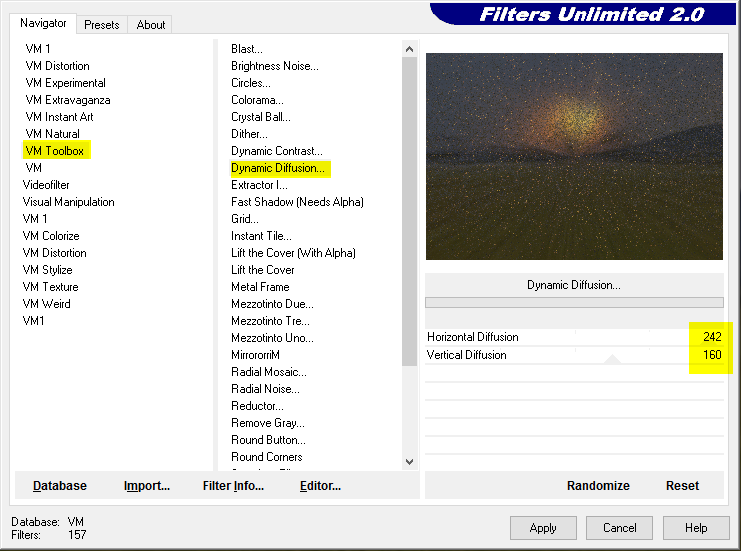
Task: Select highlighted VM Toolbox category
Action: coord(56,151)
